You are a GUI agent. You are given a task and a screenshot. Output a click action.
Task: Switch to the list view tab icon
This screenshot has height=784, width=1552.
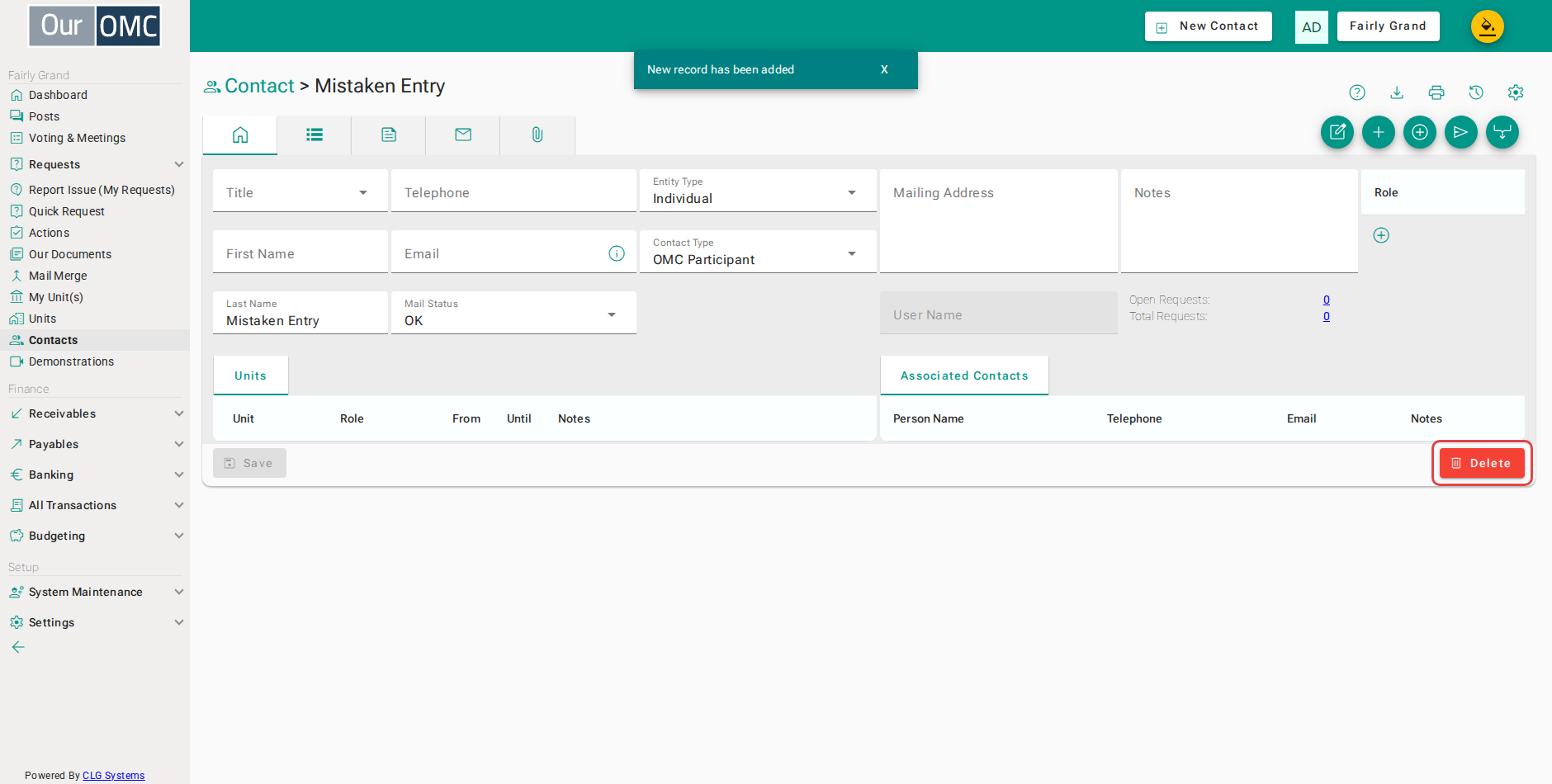tap(315, 135)
